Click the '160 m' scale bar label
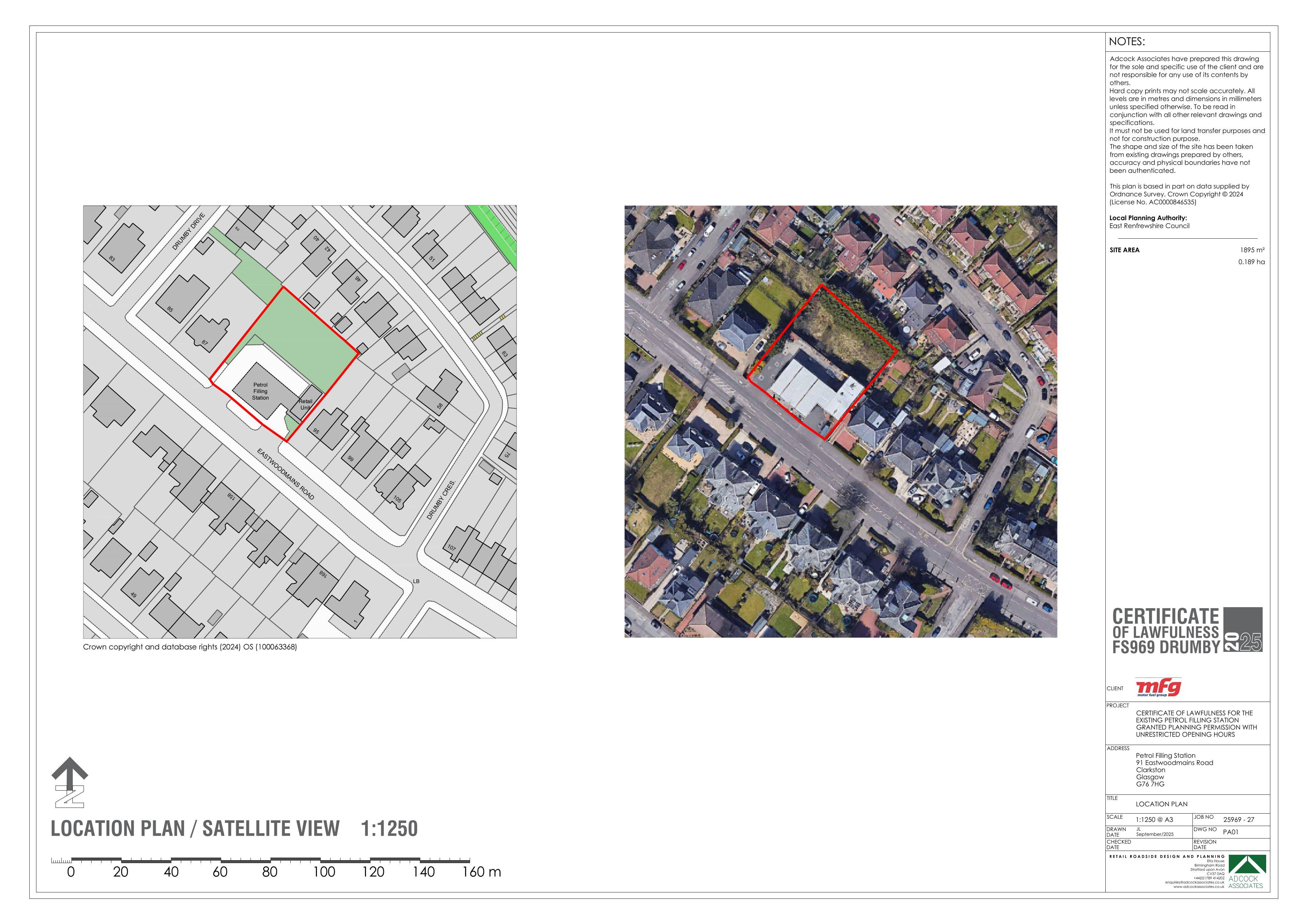1307x924 pixels. 482,872
